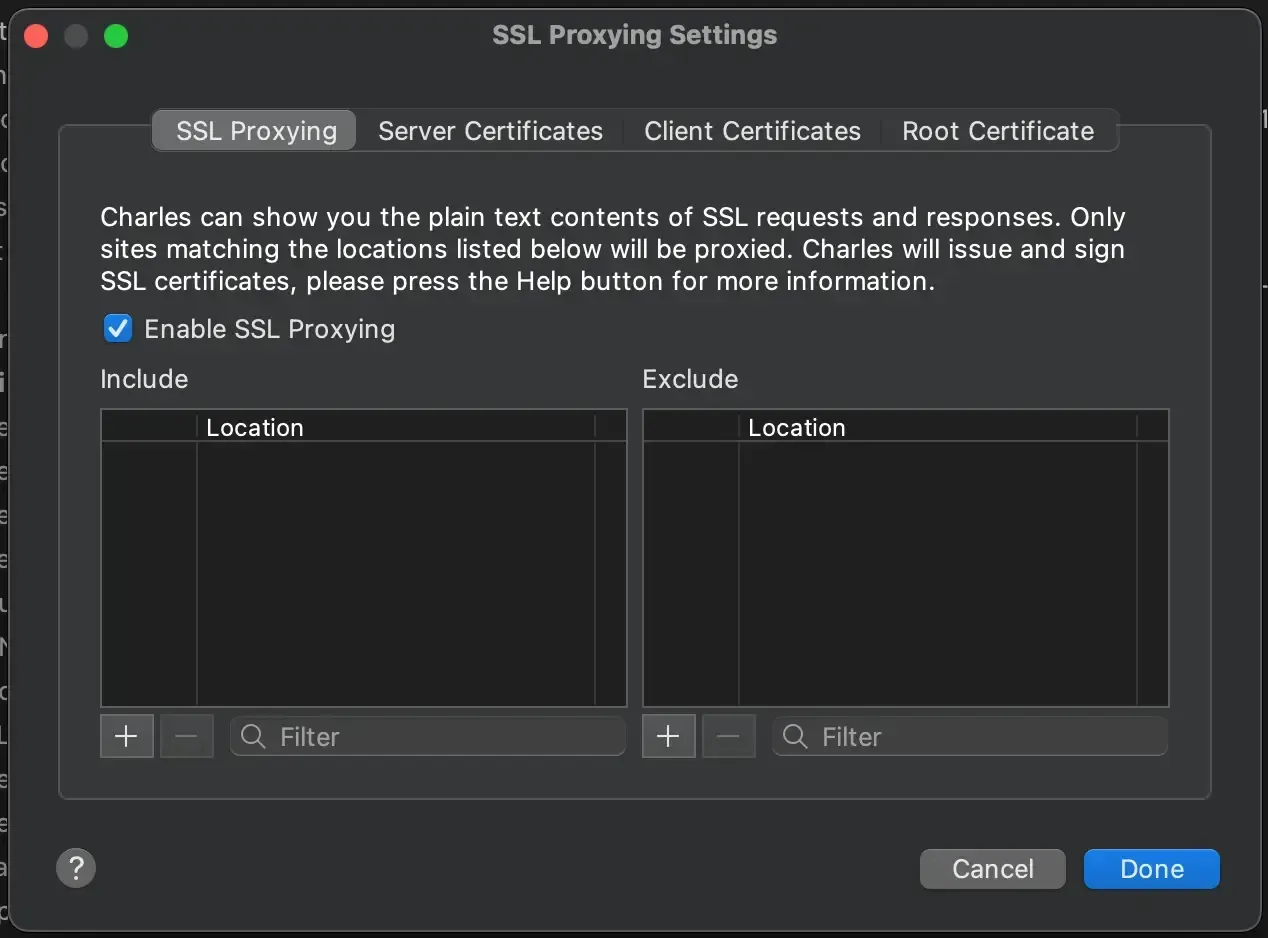Click the magnifying glass in Include filter field
The height and width of the screenshot is (938, 1268).
(x=254, y=736)
